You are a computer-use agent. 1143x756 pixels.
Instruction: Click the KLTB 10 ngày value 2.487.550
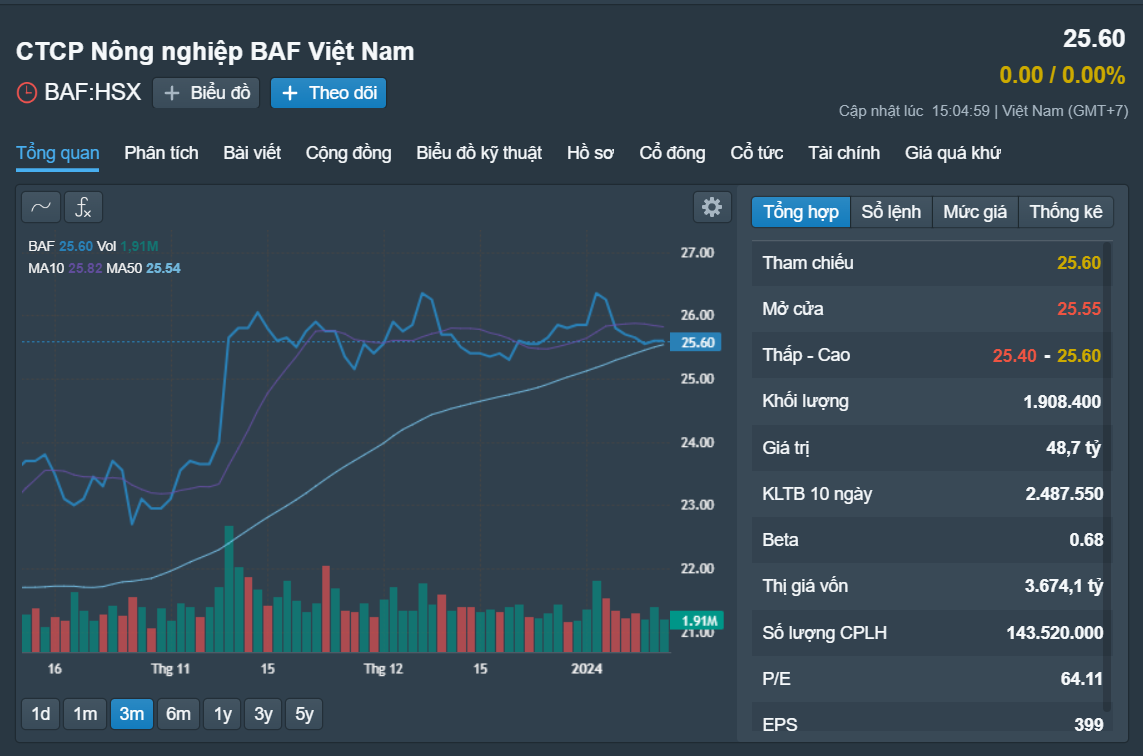[x=1064, y=494]
